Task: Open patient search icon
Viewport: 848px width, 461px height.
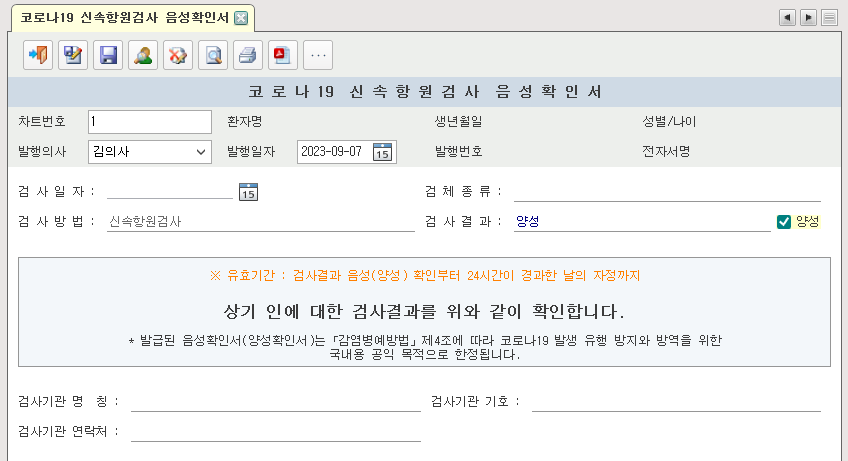Action: pos(143,55)
